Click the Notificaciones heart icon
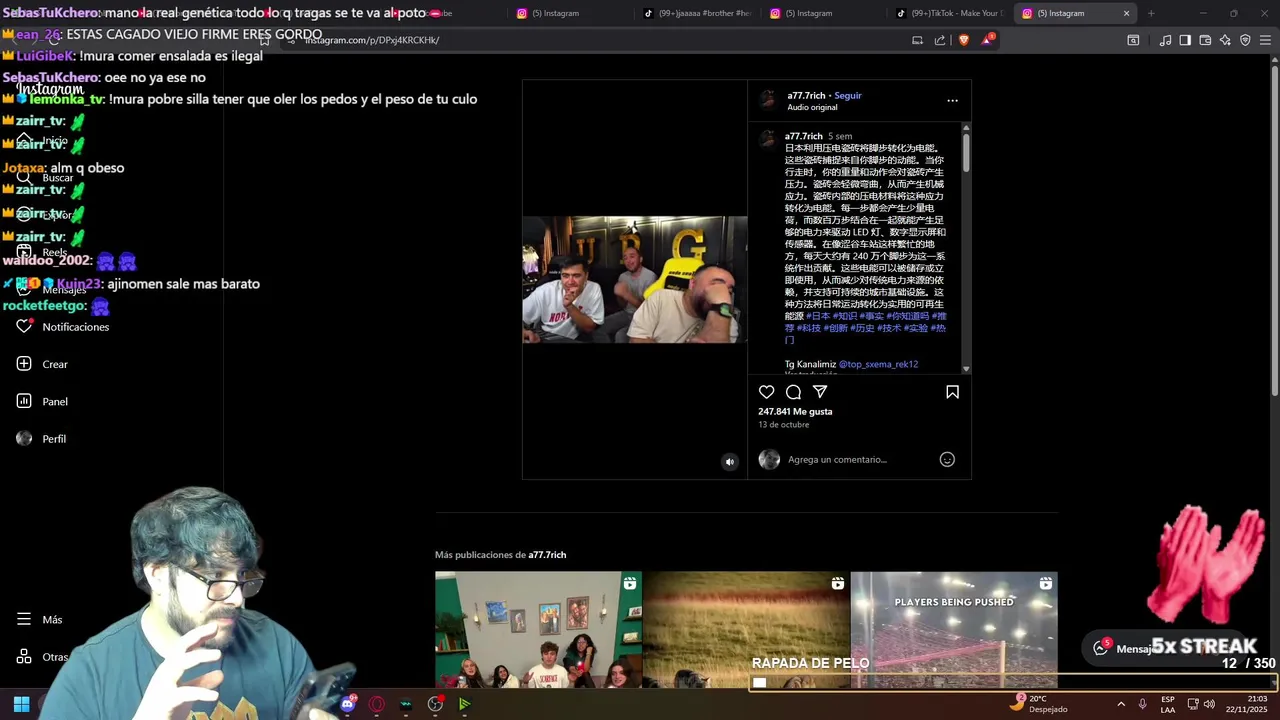The width and height of the screenshot is (1280, 720). 24,326
